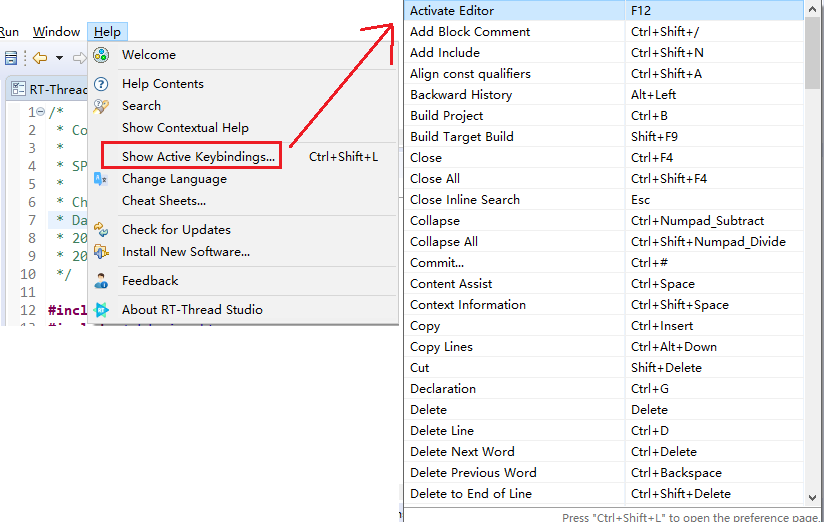Select the Close Inline Search row

tap(604, 200)
